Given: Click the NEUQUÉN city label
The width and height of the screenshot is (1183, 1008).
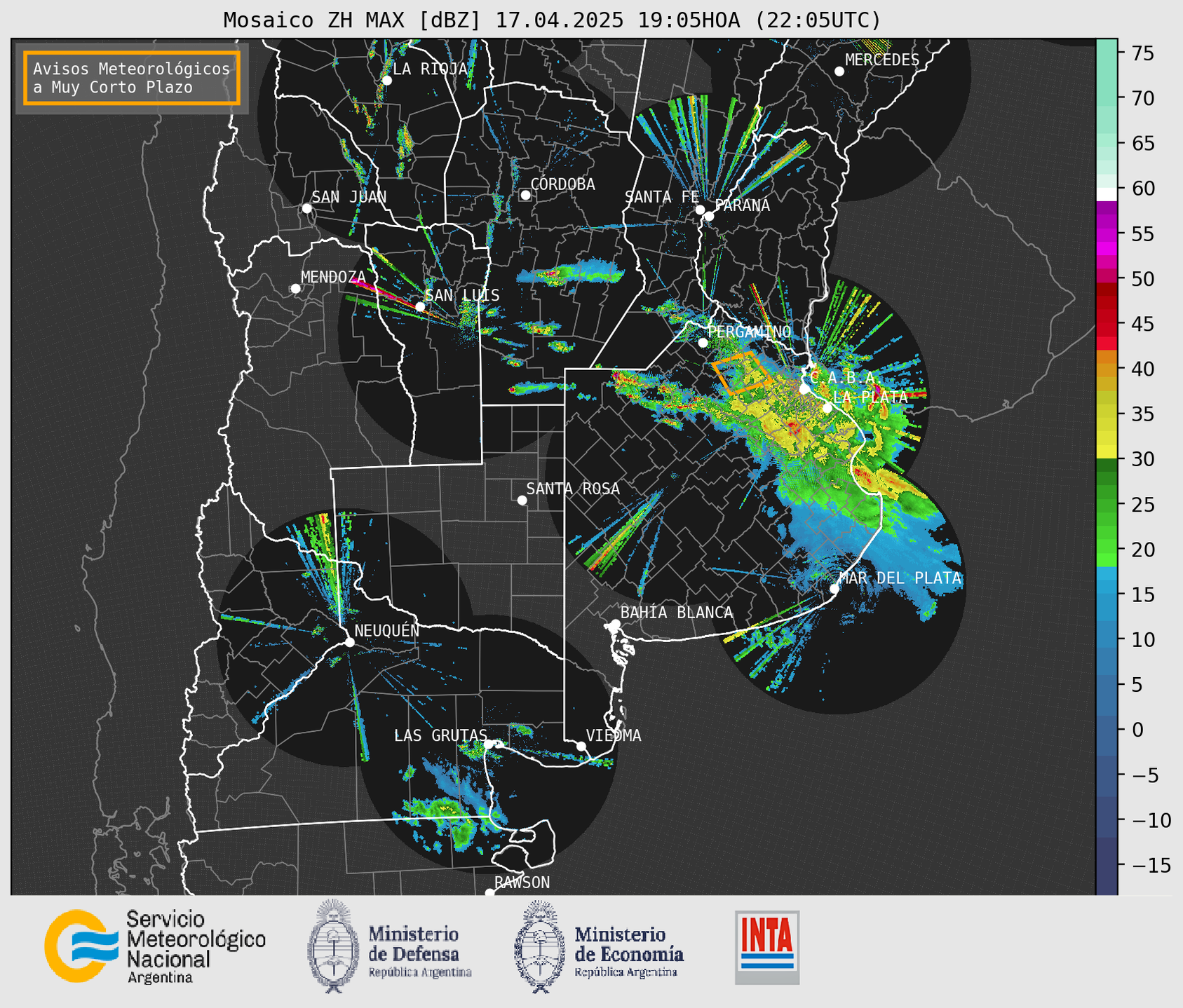Looking at the screenshot, I should 387,630.
